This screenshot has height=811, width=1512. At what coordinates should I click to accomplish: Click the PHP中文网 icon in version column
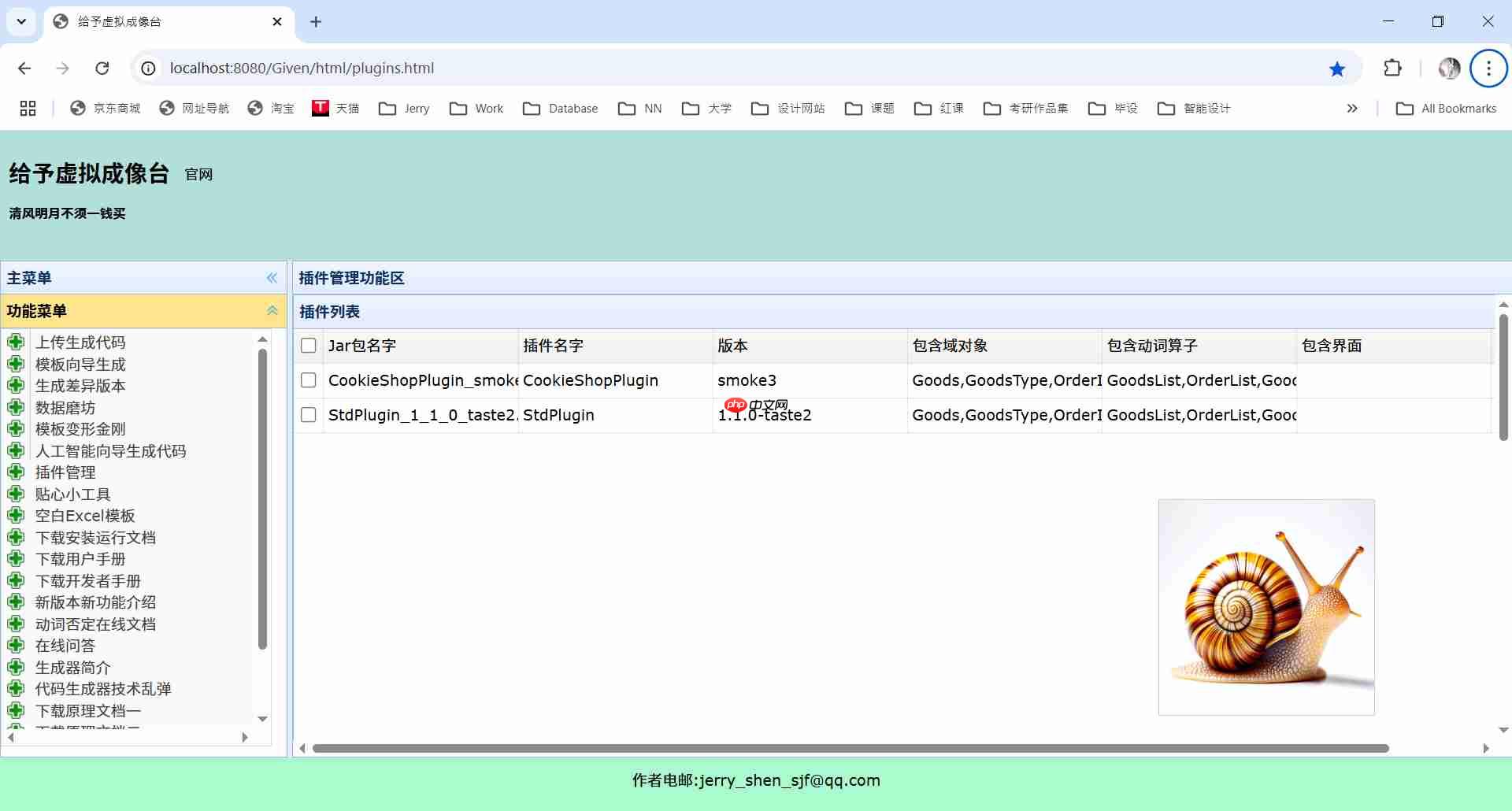736,405
